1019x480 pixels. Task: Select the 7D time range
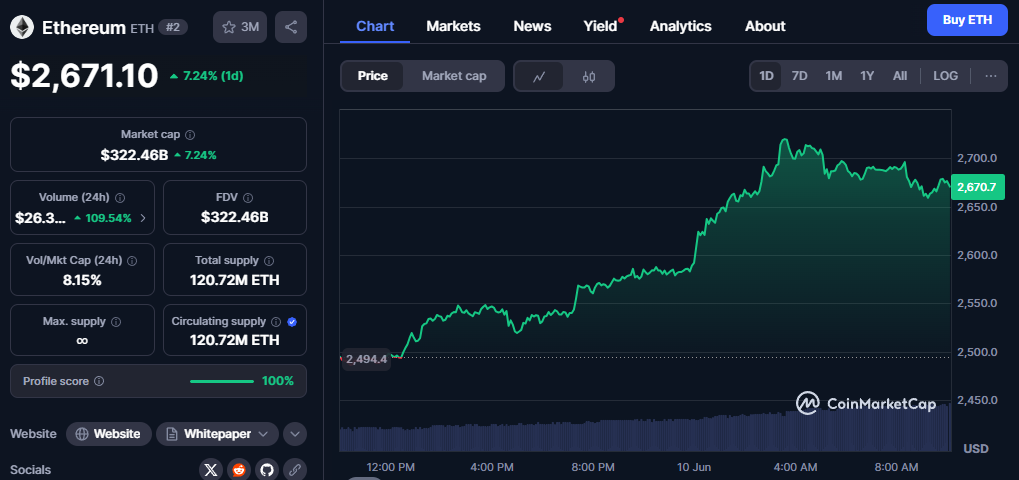click(799, 76)
